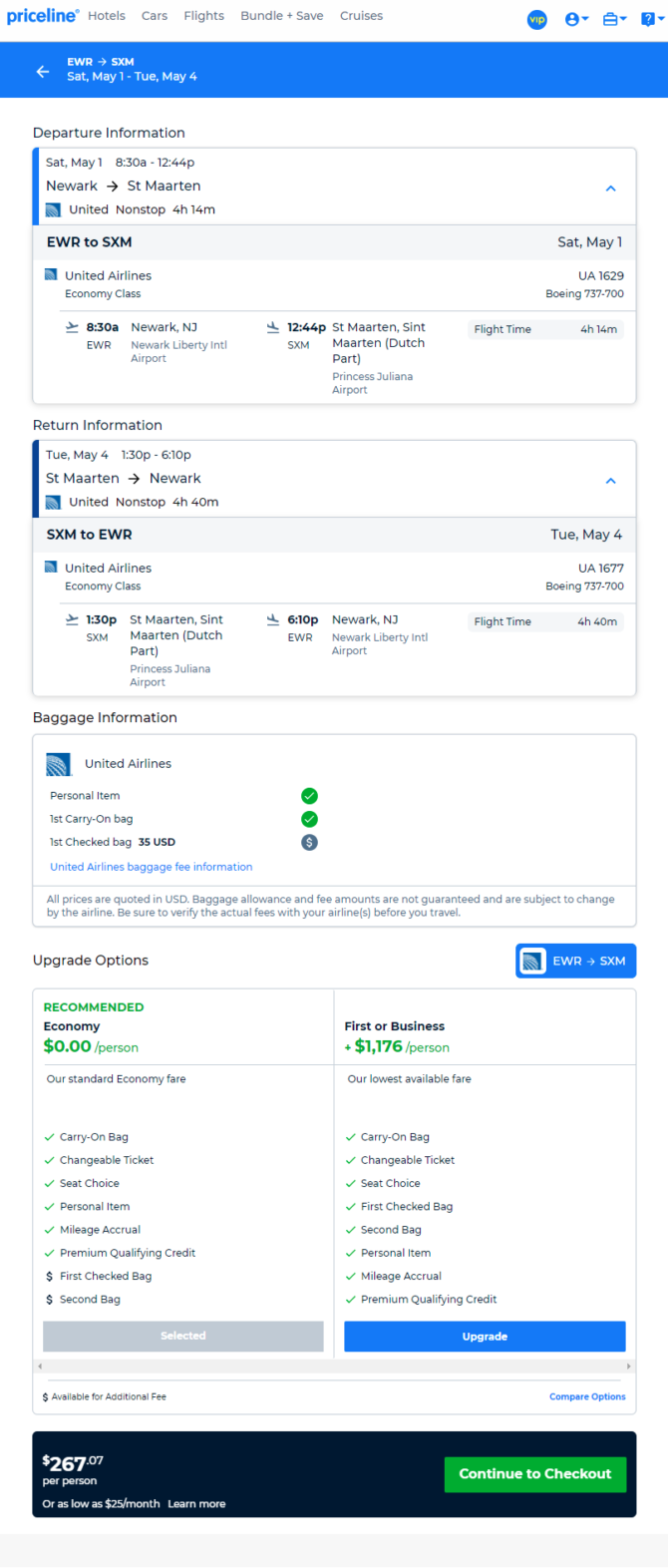Viewport: 668px width, 1568px height.
Task: Collapse the St Maarten to Newark return details
Action: 611,480
